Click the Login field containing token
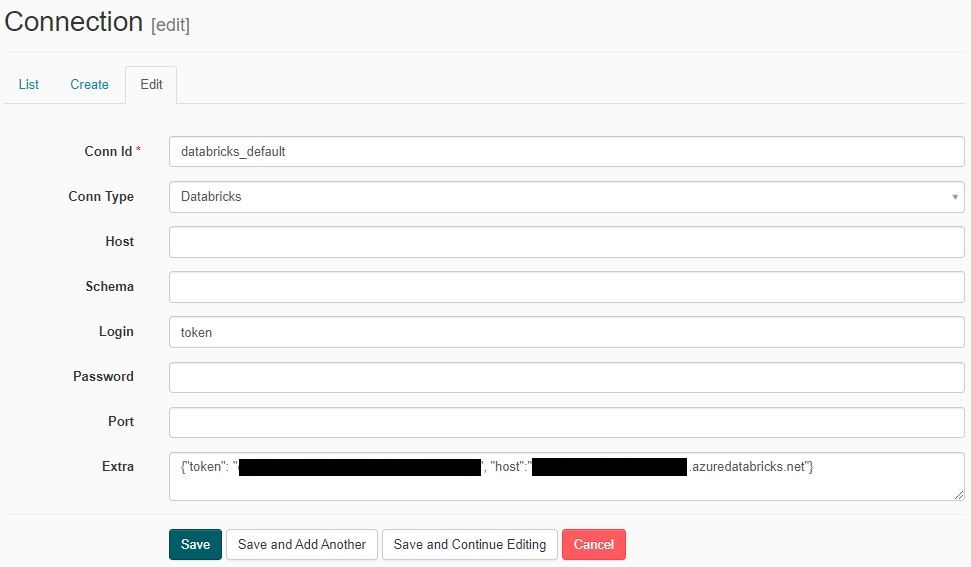Image resolution: width=971 pixels, height=567 pixels. tap(567, 332)
